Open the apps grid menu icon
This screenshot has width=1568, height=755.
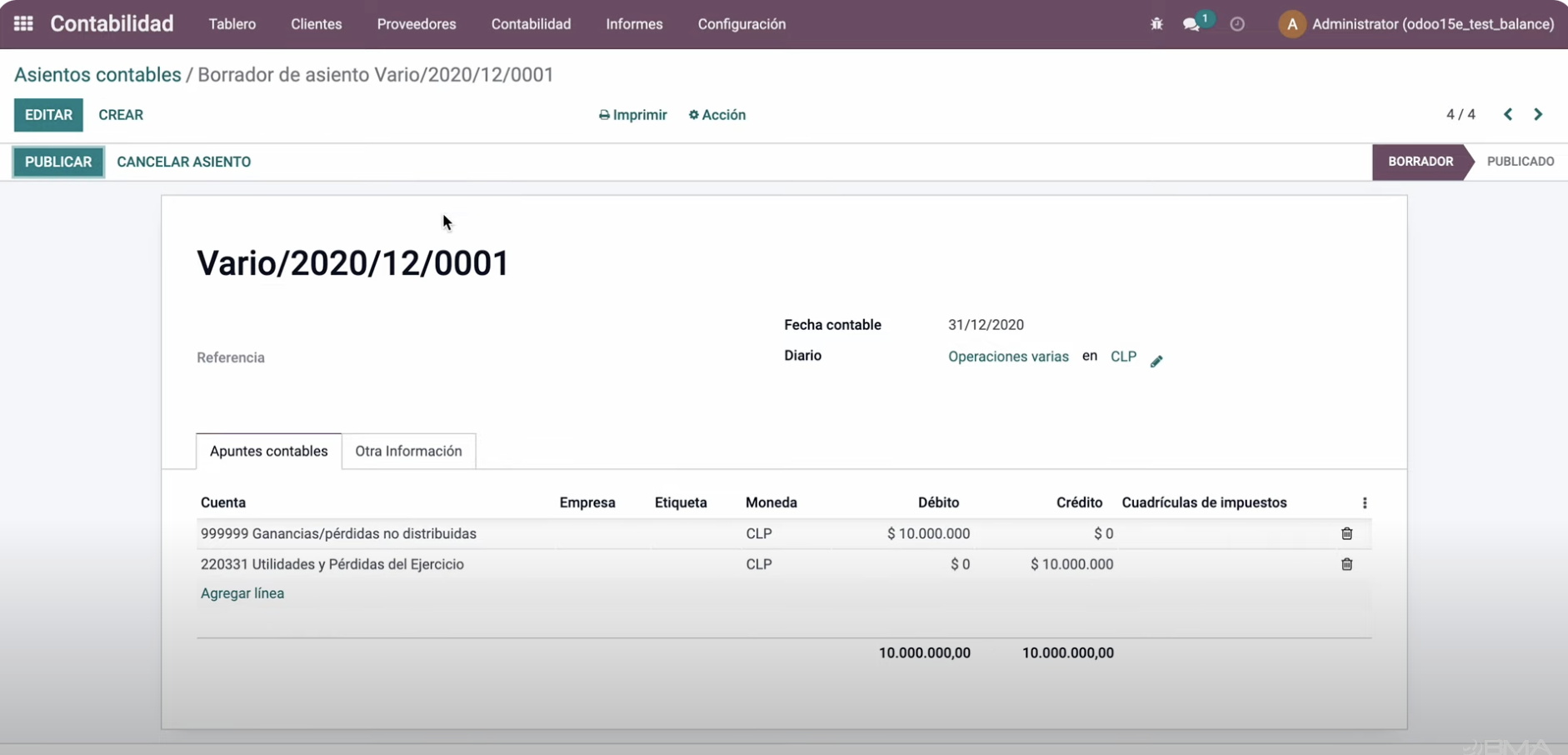pyautogui.click(x=23, y=24)
